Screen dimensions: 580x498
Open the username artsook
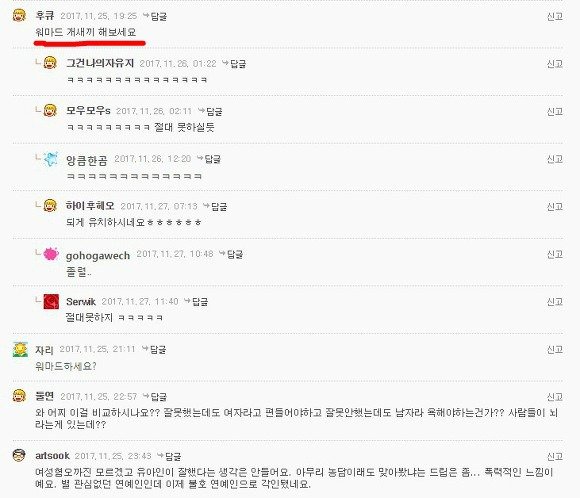[x=52, y=456]
